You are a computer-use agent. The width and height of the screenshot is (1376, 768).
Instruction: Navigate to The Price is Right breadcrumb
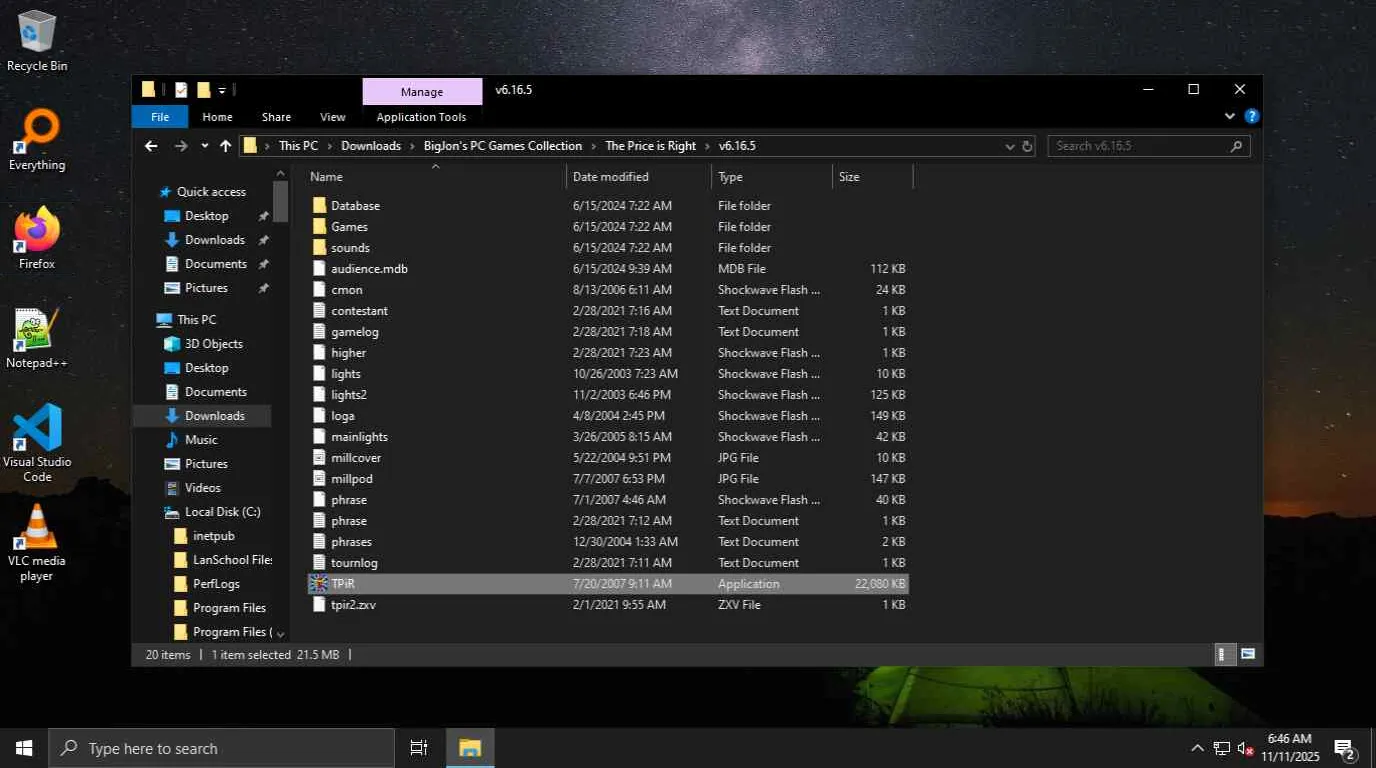650,146
